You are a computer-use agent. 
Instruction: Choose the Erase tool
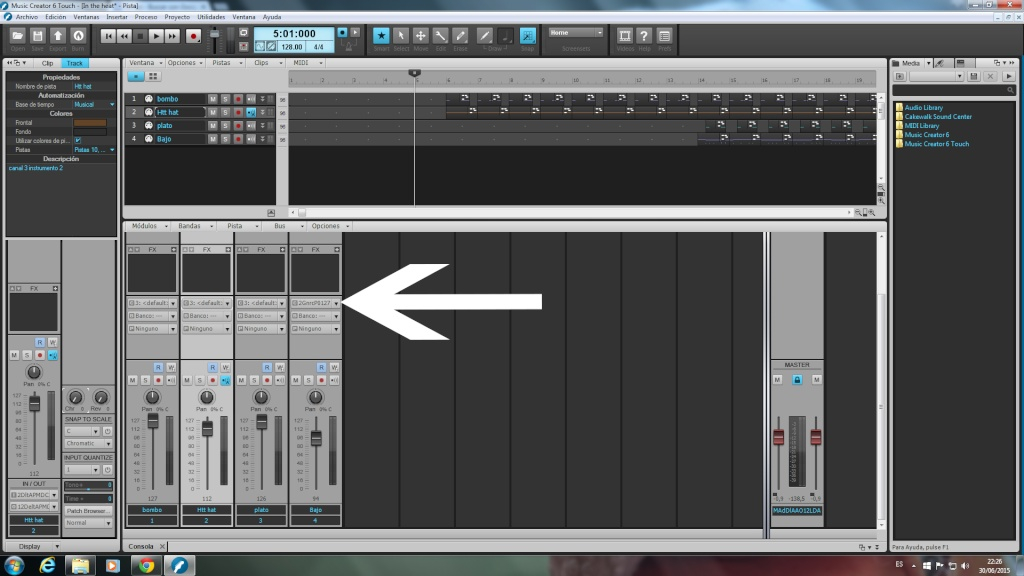click(x=460, y=36)
